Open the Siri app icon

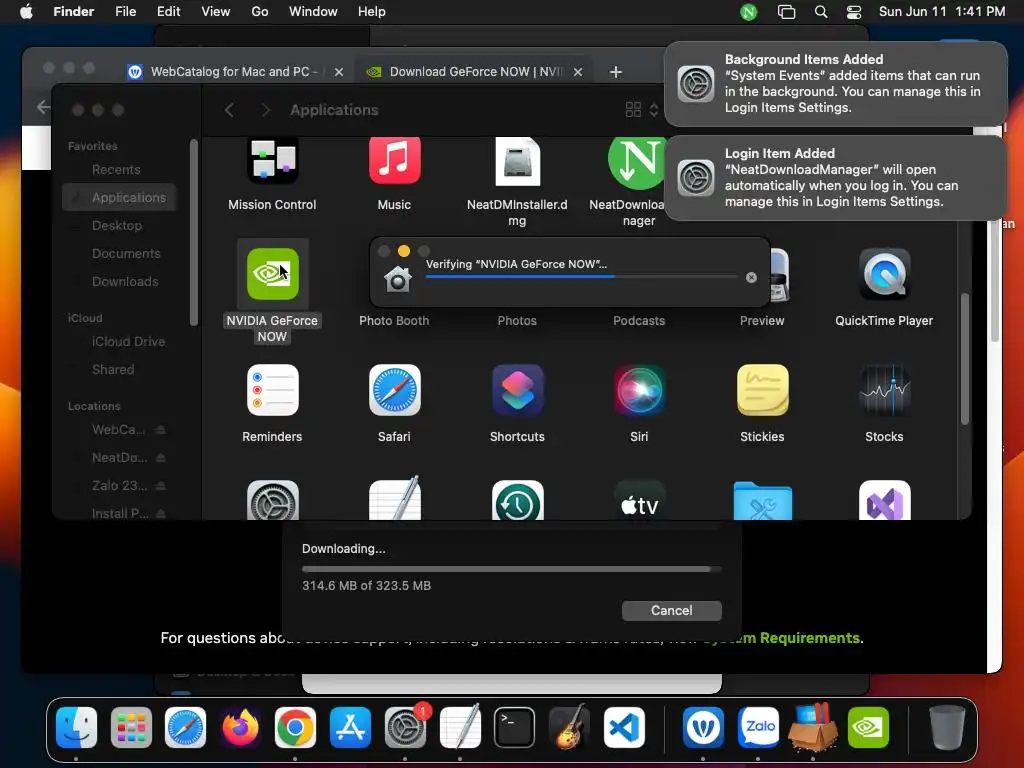(639, 390)
